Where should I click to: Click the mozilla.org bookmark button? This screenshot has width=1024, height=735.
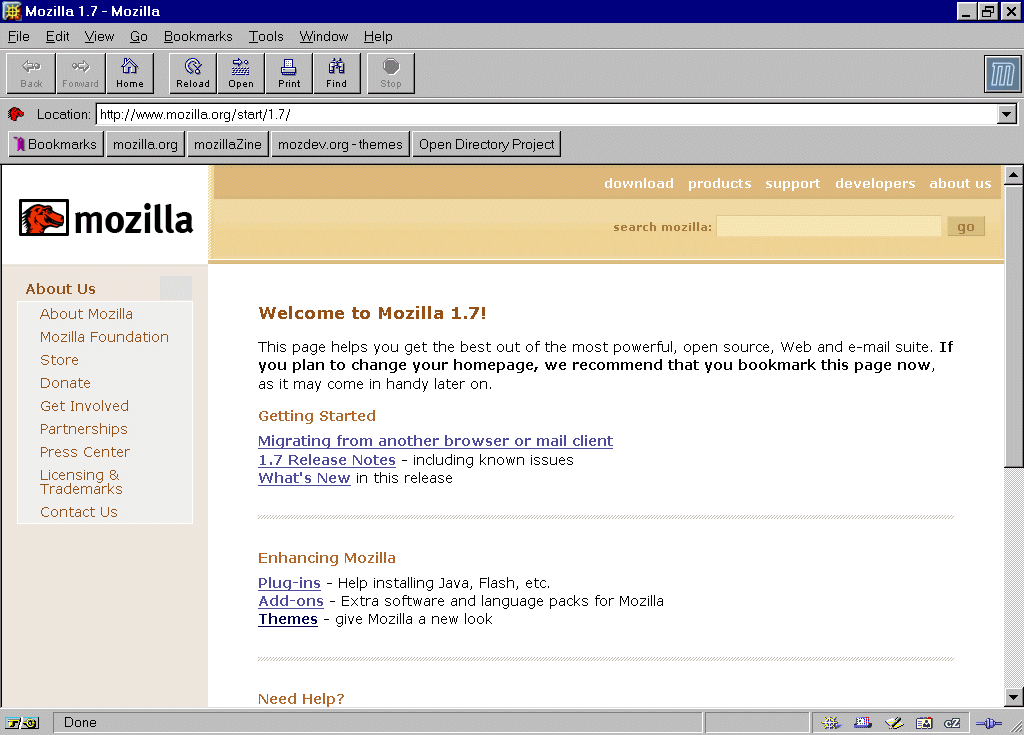[145, 144]
